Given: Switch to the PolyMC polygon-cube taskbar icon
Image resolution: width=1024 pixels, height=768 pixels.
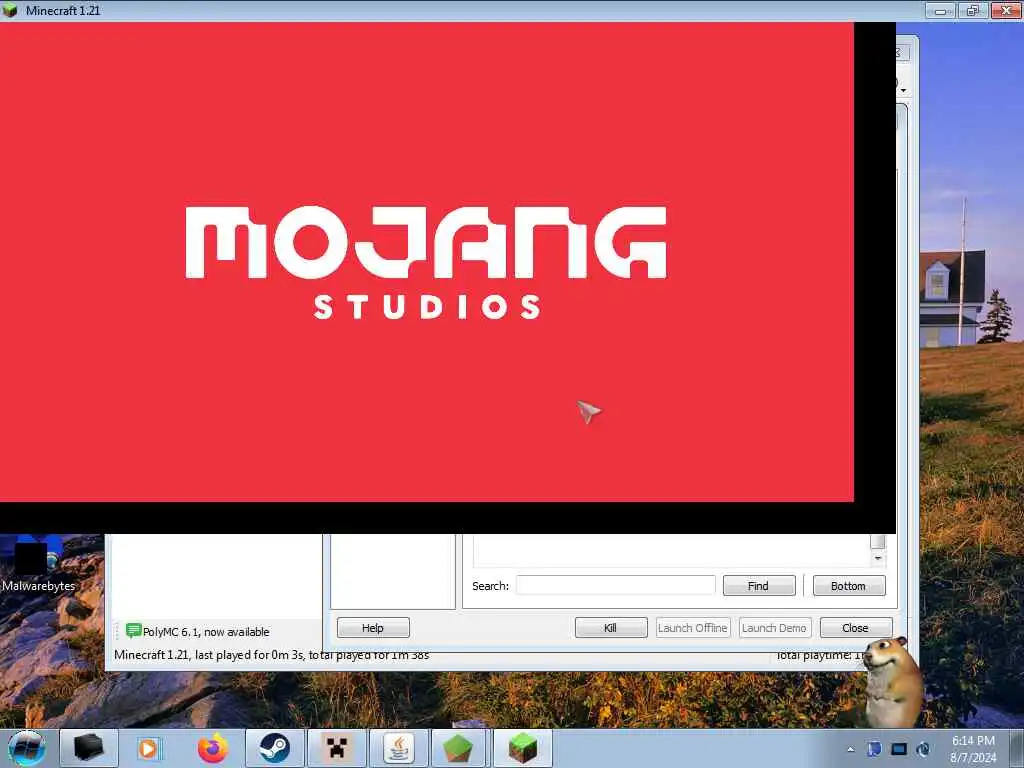Looking at the screenshot, I should point(459,748).
